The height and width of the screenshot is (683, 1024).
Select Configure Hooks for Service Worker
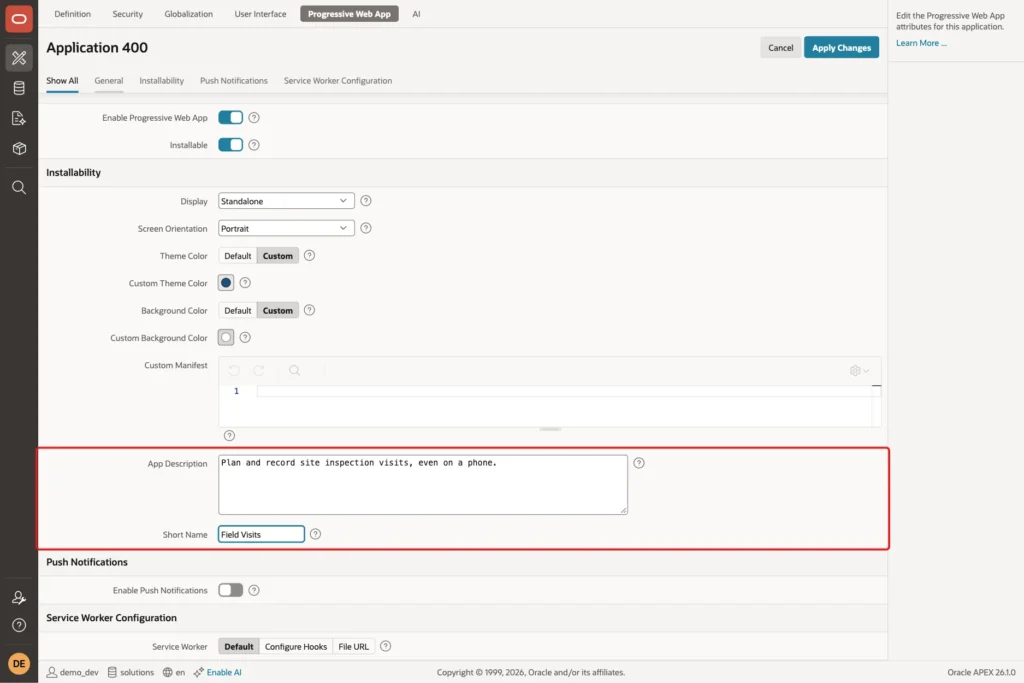coord(296,646)
